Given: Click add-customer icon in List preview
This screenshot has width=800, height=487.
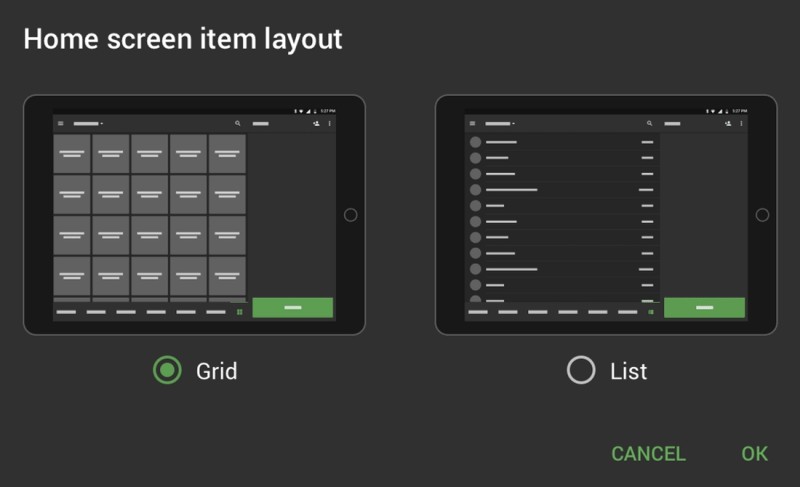Looking at the screenshot, I should 728,123.
